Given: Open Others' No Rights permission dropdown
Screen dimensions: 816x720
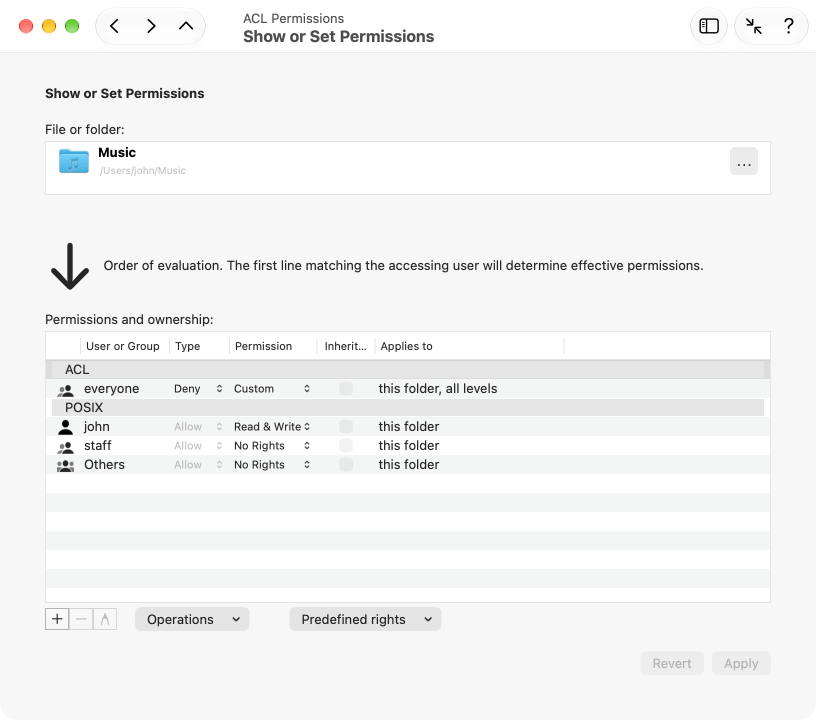Looking at the screenshot, I should (272, 465).
